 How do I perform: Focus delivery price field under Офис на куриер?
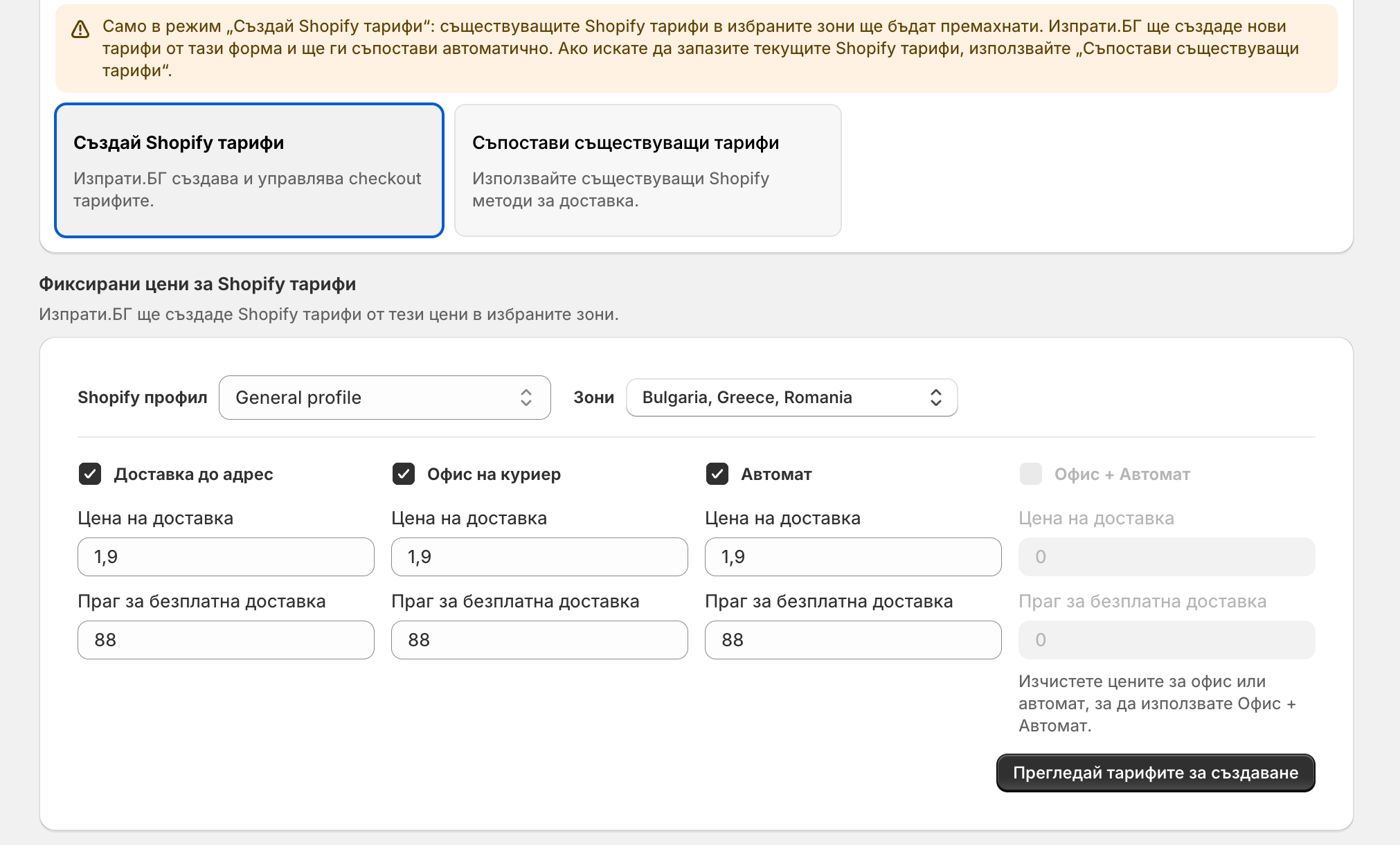pos(539,557)
